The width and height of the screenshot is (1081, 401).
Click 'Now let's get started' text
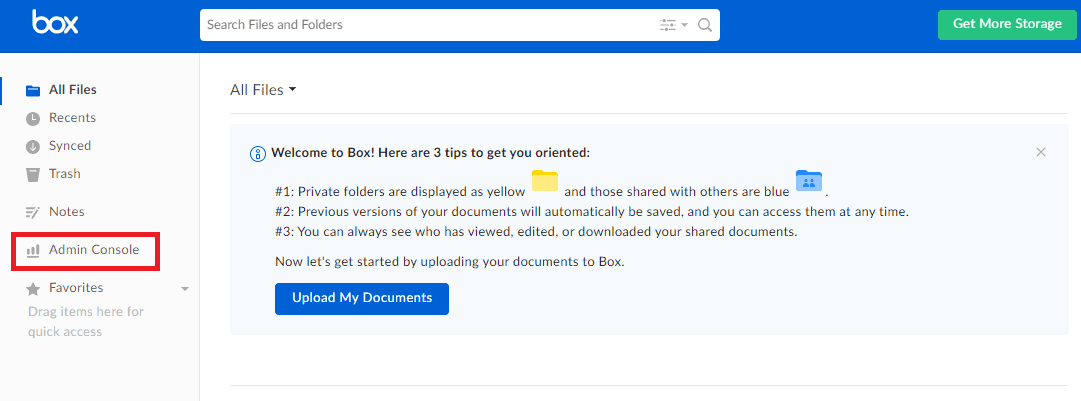click(449, 262)
